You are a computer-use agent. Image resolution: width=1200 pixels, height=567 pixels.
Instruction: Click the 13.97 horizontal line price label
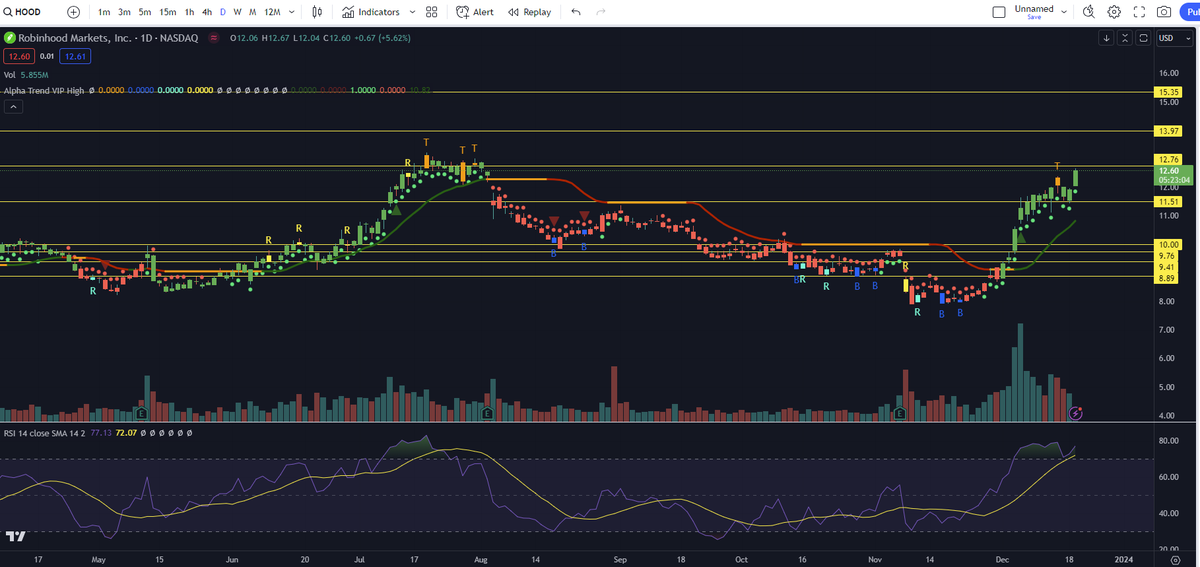[1168, 131]
